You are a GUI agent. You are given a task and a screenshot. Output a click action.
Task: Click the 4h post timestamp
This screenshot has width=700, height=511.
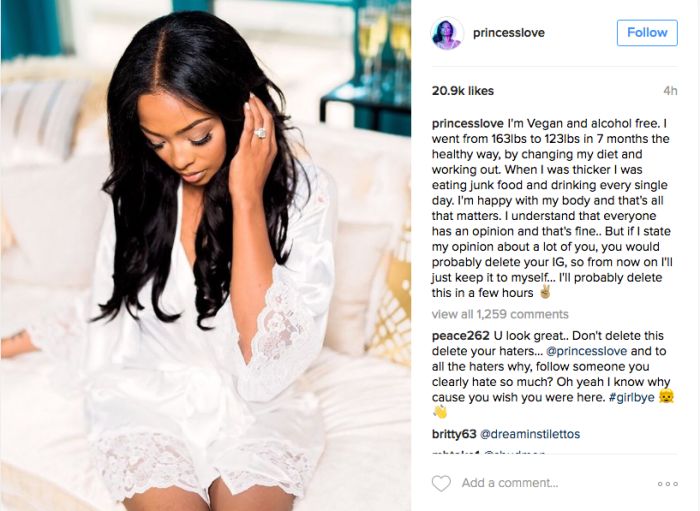coord(670,91)
